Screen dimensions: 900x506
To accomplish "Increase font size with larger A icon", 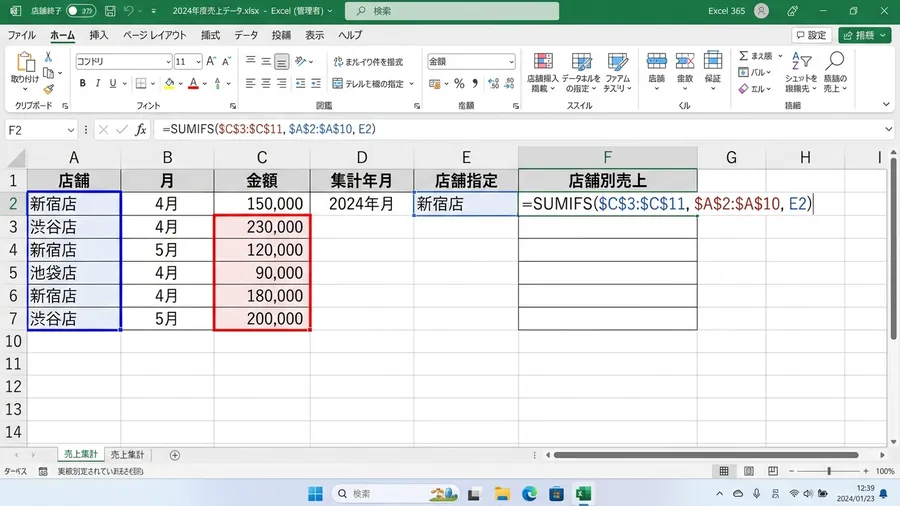I will [x=211, y=61].
